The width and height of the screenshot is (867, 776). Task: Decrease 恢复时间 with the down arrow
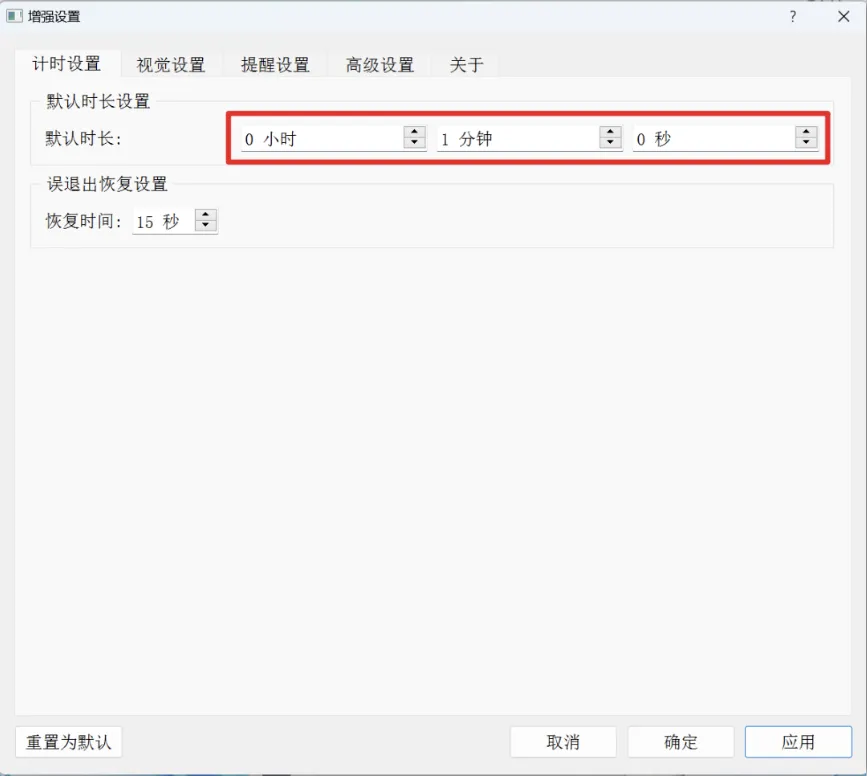[x=206, y=225]
